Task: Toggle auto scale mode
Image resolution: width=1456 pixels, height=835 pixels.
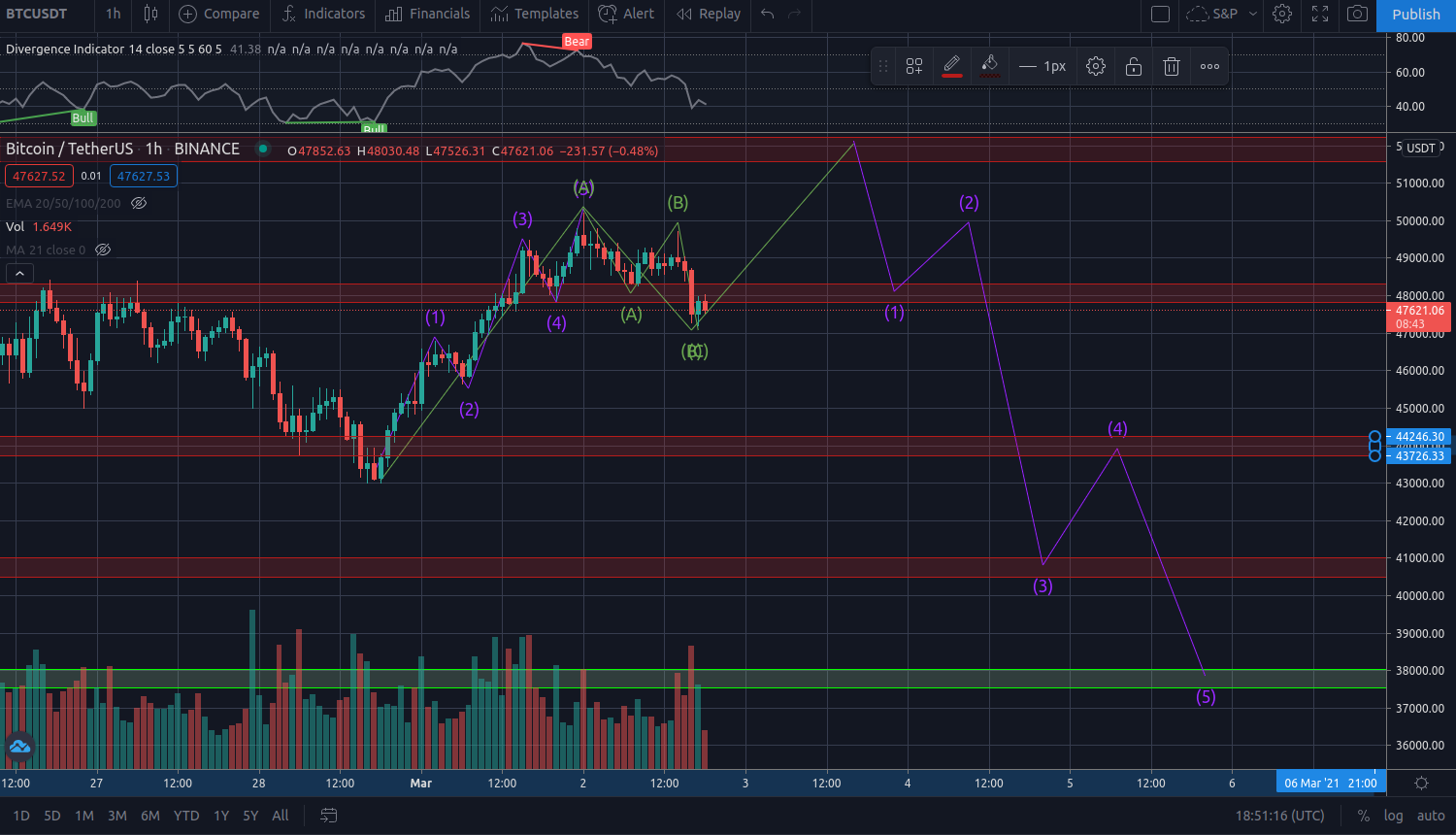Action: pyautogui.click(x=1431, y=816)
